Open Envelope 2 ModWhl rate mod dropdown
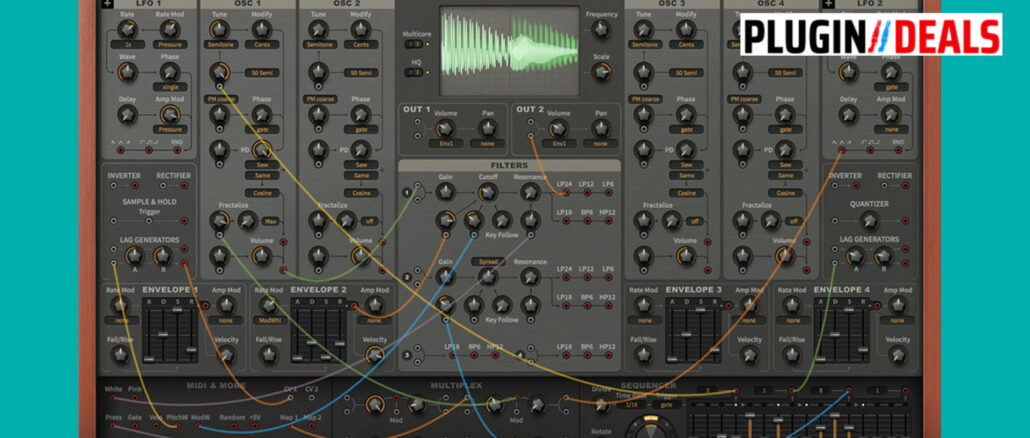The image size is (1030, 438). click(269, 320)
